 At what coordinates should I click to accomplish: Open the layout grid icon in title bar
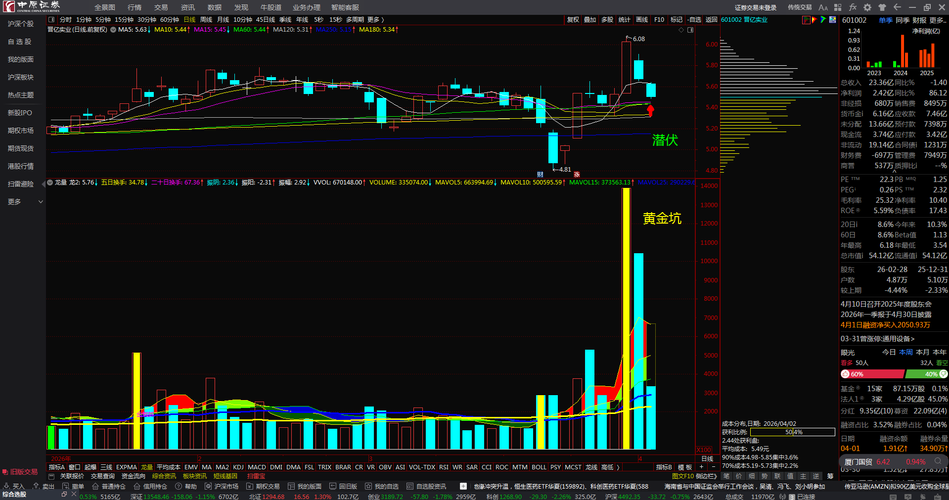[838, 7]
